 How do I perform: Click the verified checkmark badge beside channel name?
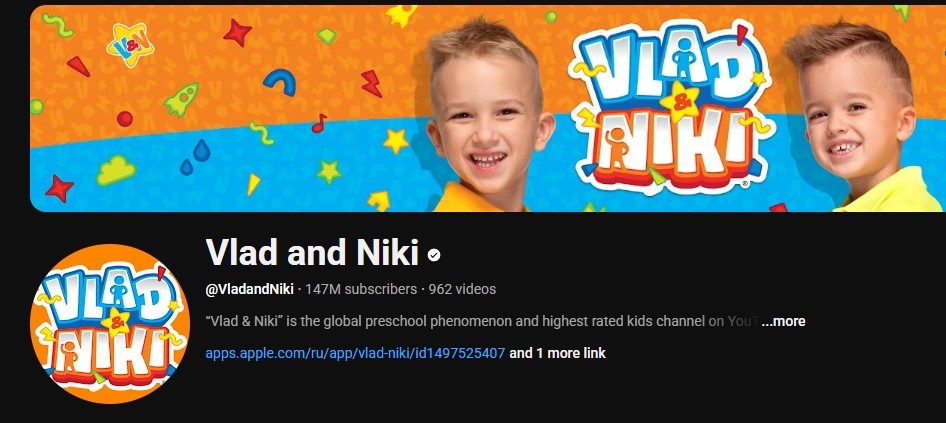(434, 255)
